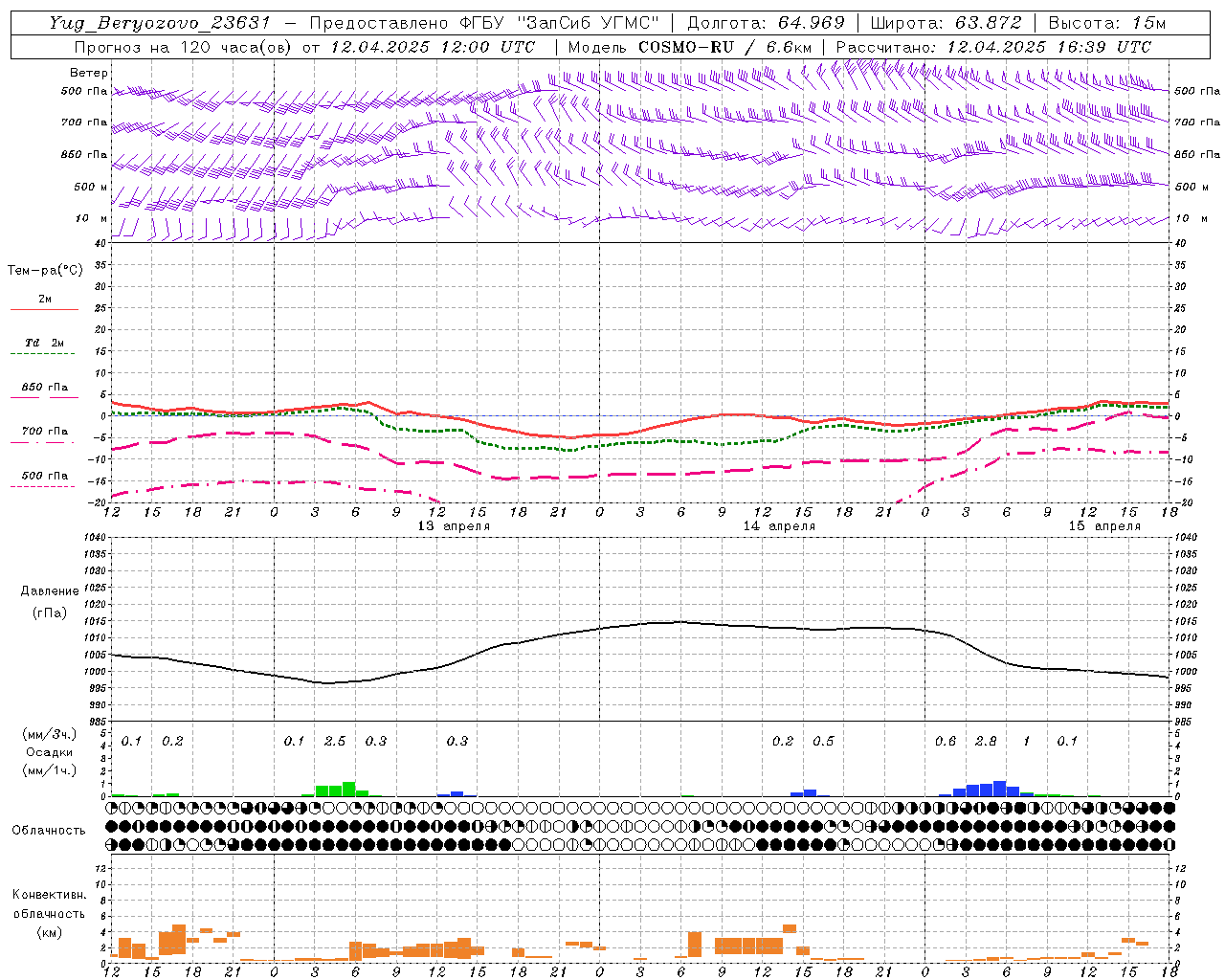Click the tallest green precipitation bar
The height and width of the screenshot is (980, 1225).
pyautogui.click(x=349, y=790)
